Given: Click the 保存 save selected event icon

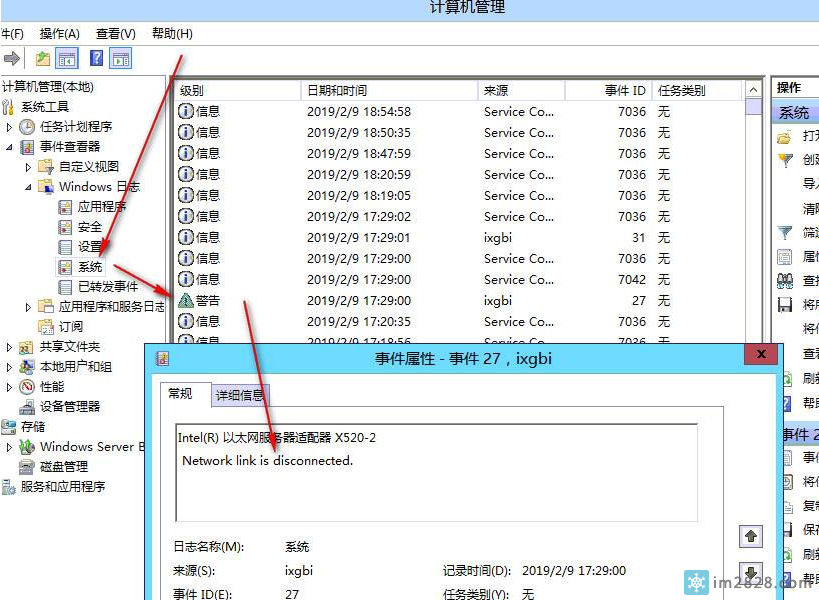Looking at the screenshot, I should tap(790, 522).
